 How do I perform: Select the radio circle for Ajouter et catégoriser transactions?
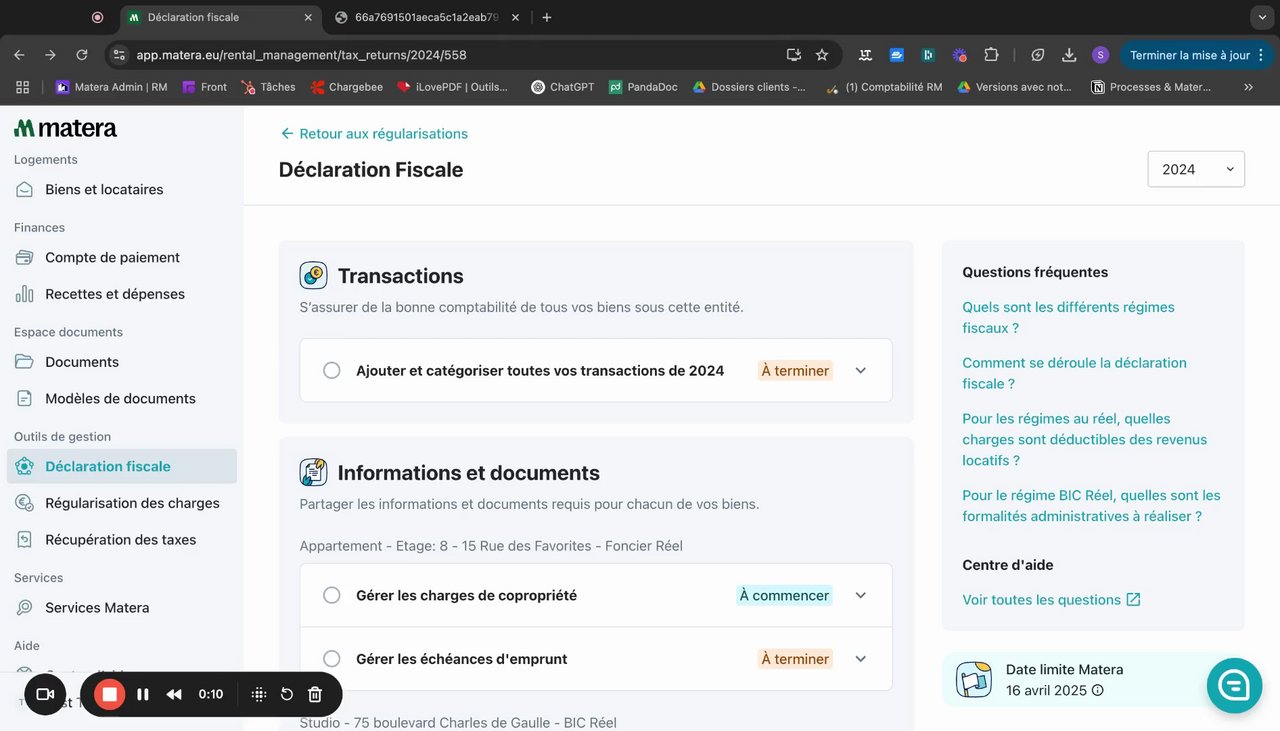pos(332,371)
